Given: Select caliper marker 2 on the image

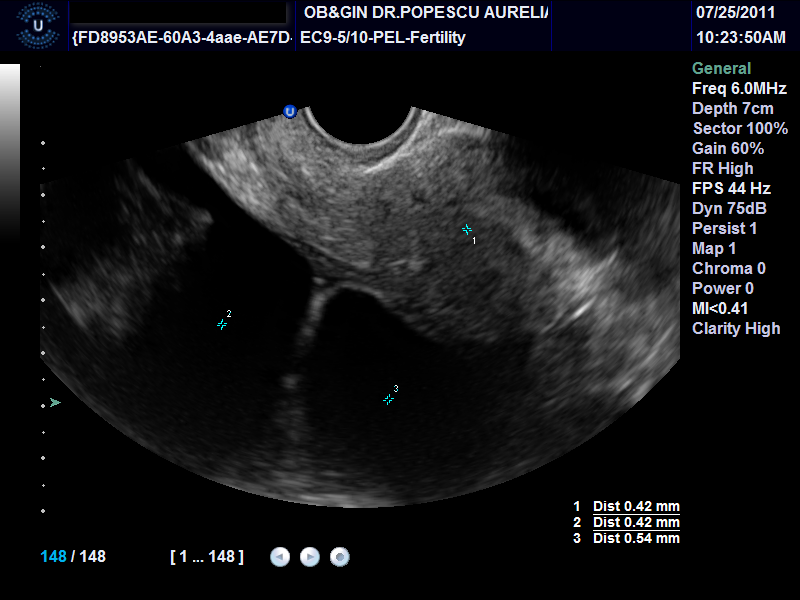Looking at the screenshot, I should coord(222,324).
